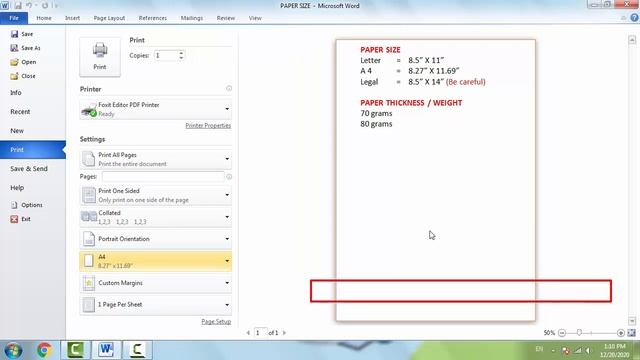Click Zoom to Page icon
This screenshot has width=640, height=360.
631,333
